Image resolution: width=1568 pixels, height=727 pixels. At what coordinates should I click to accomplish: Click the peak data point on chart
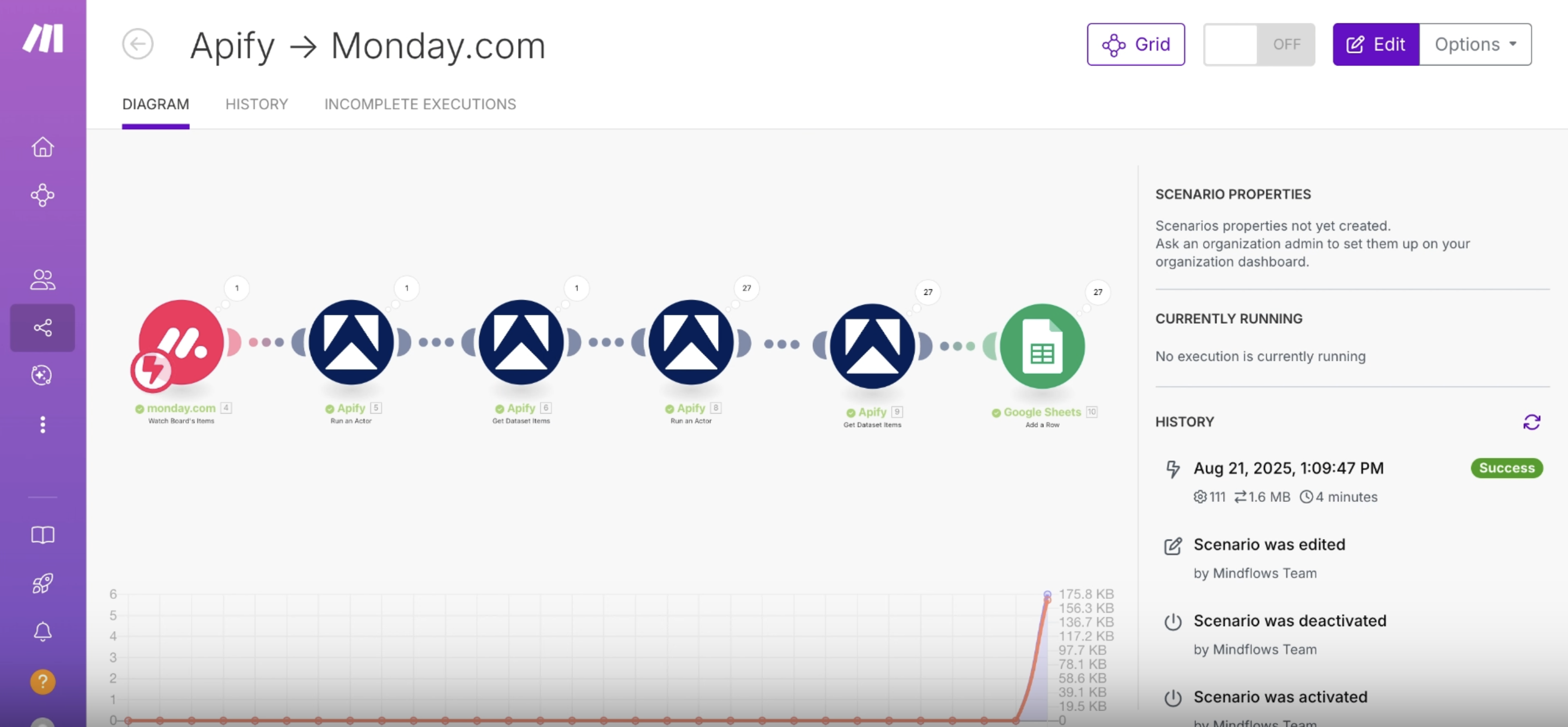1047,595
